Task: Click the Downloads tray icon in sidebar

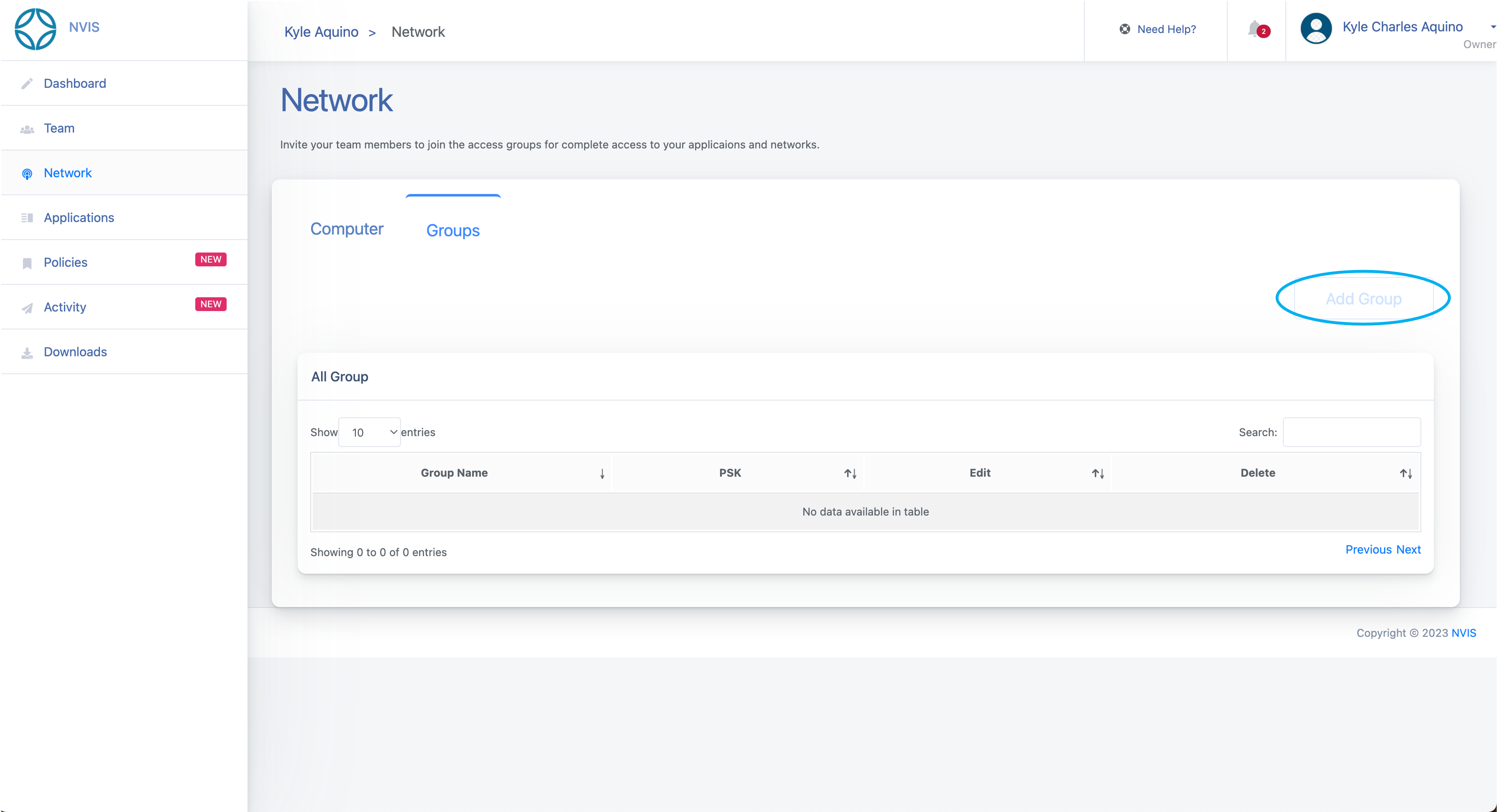Action: coord(27,353)
